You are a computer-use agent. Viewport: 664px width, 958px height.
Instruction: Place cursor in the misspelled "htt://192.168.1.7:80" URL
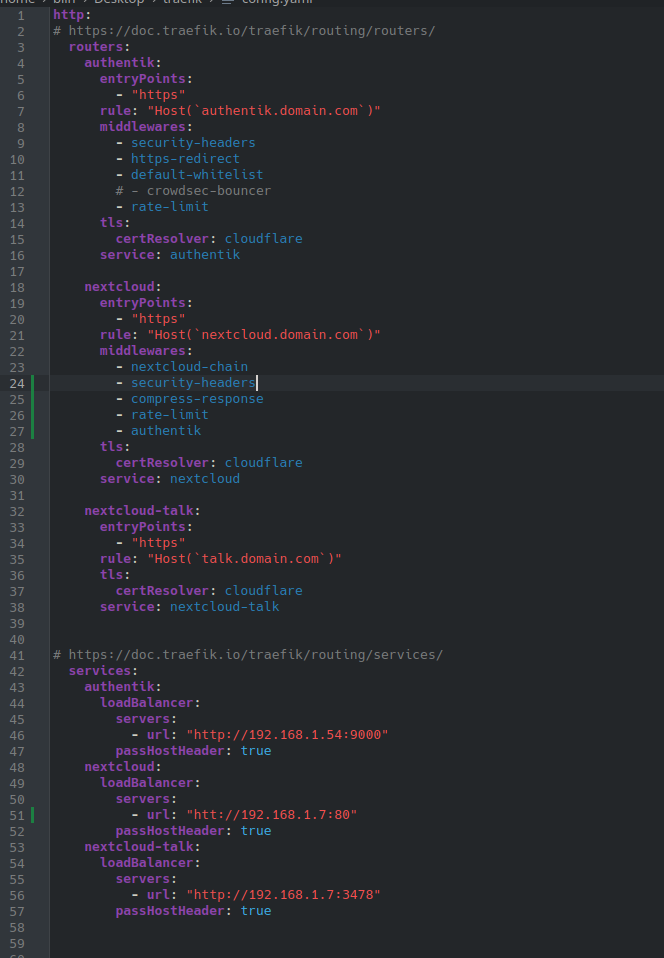(271, 815)
